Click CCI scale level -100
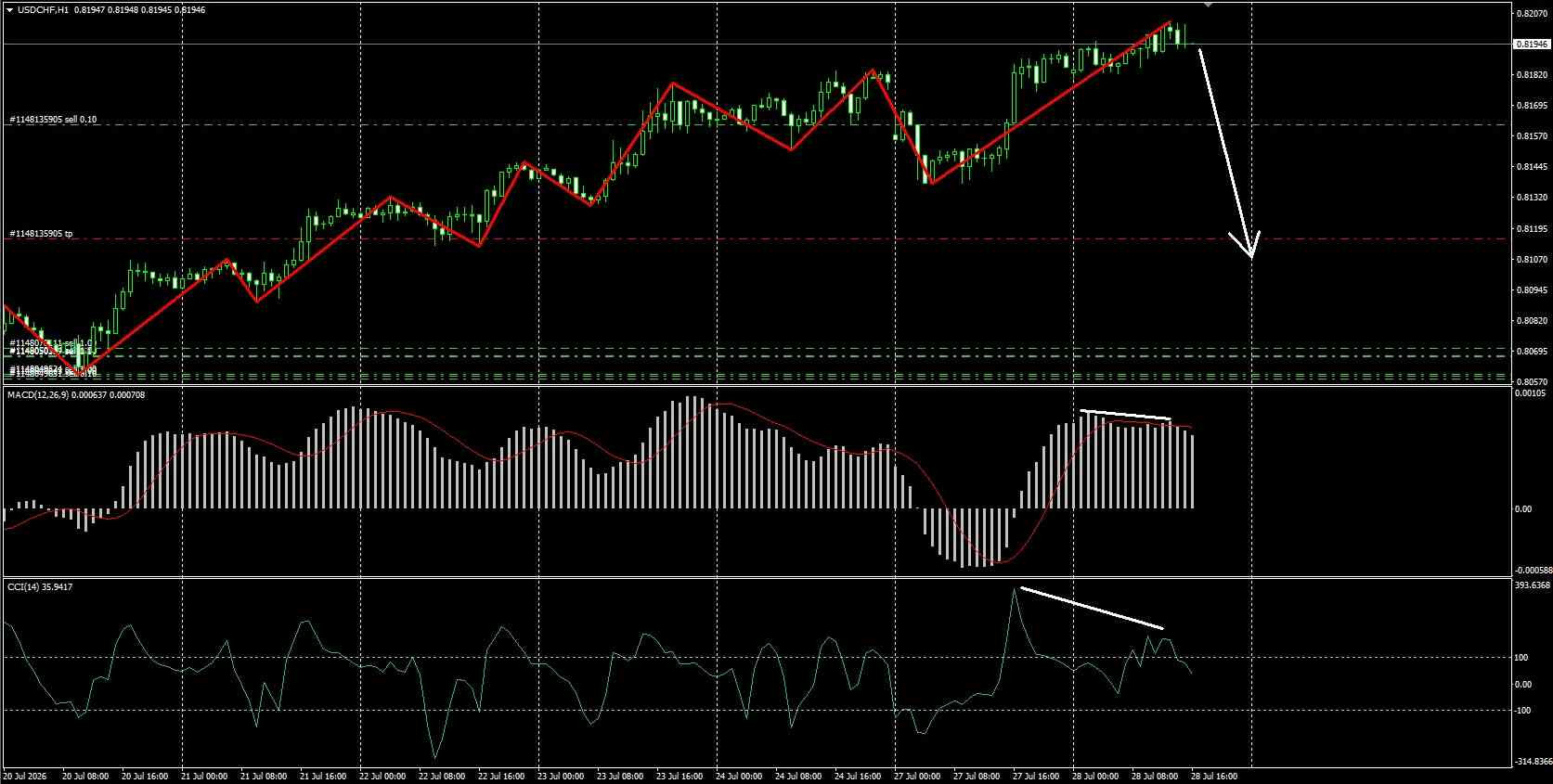Image resolution: width=1553 pixels, height=784 pixels. tap(1523, 711)
